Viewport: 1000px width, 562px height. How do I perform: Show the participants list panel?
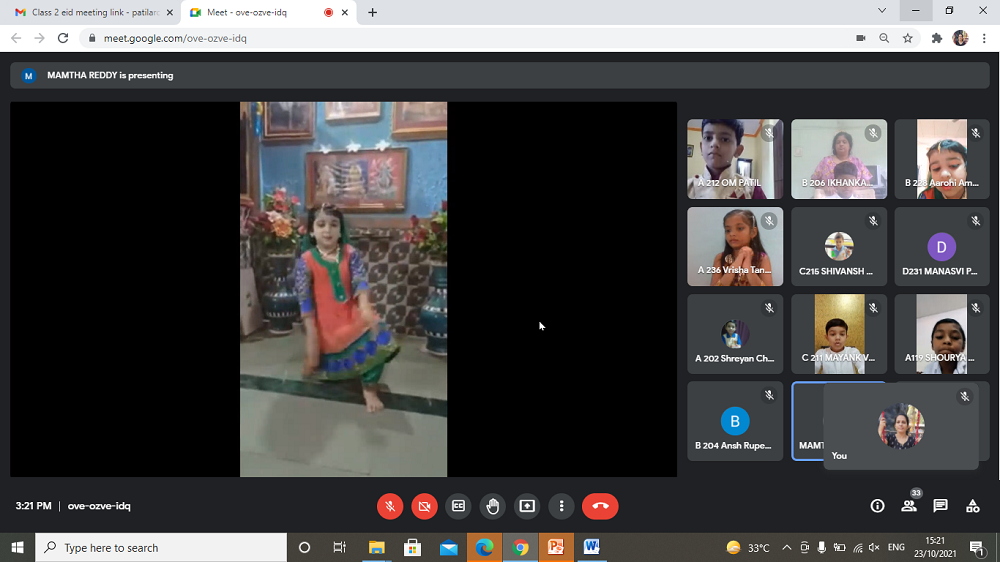tap(909, 506)
